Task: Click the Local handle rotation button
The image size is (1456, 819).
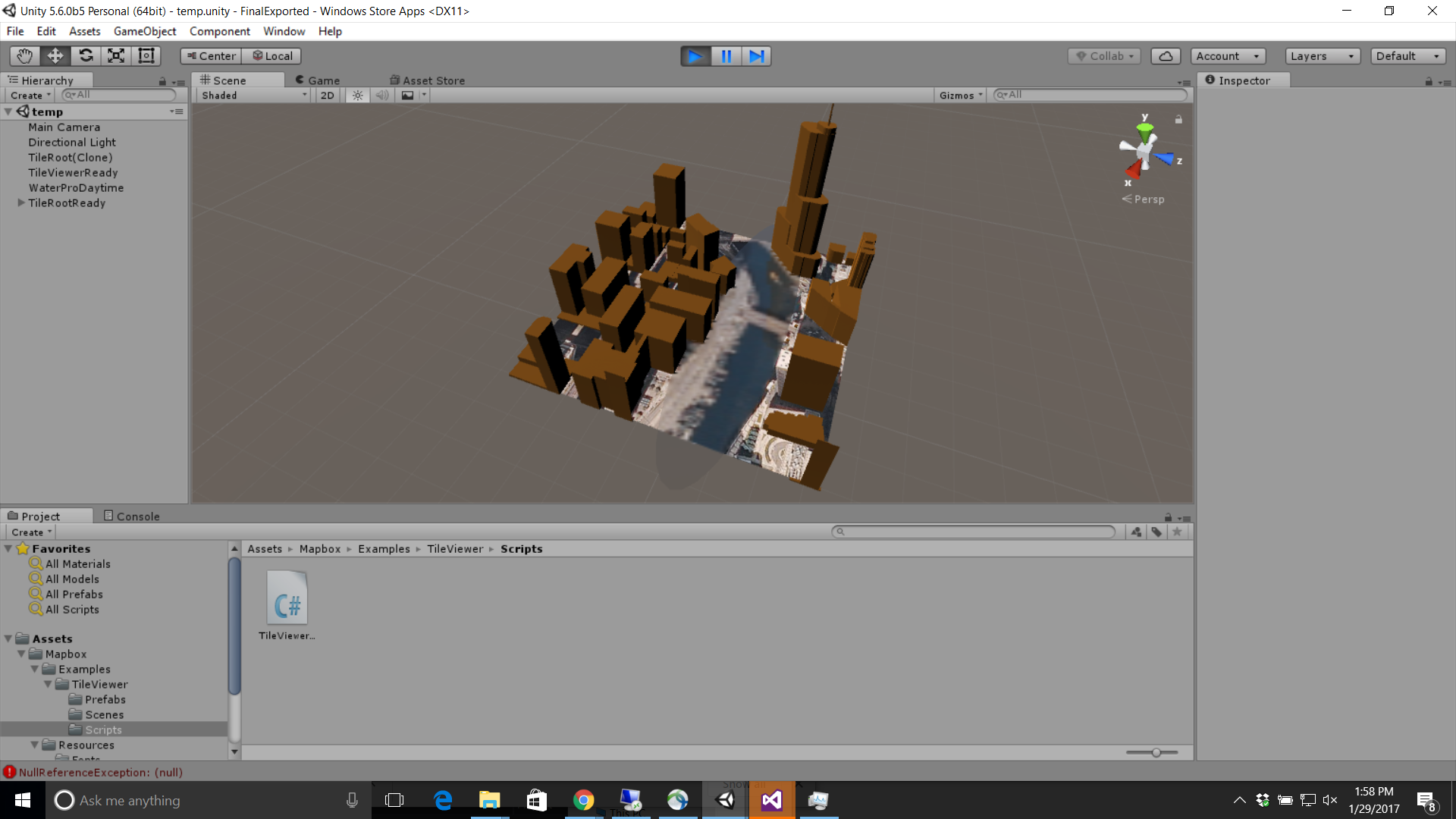Action: point(272,56)
